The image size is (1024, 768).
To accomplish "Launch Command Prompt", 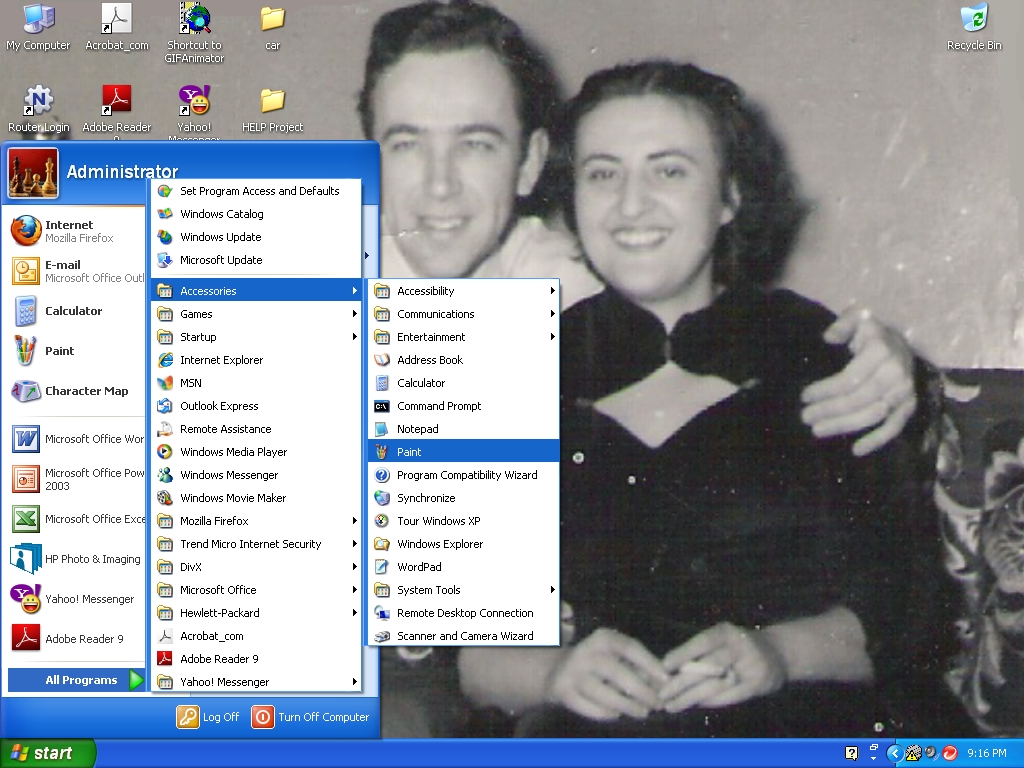I will [464, 406].
